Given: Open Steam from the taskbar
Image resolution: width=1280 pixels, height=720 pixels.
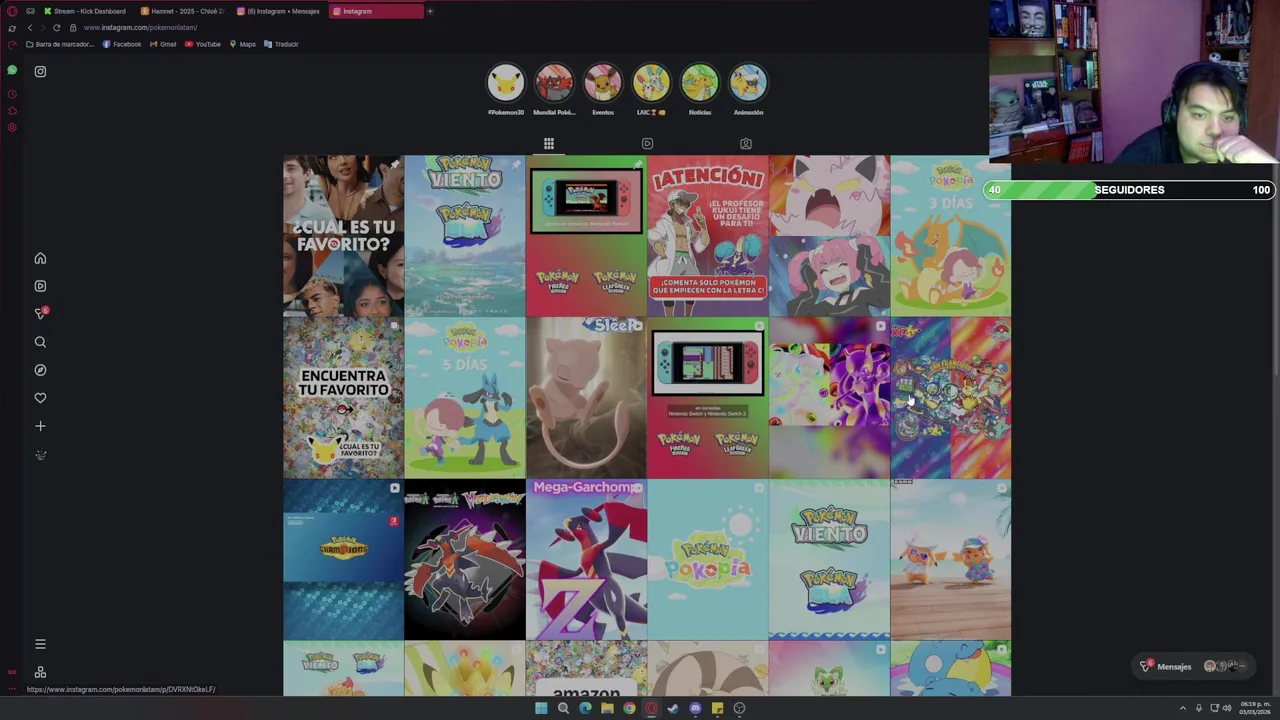Looking at the screenshot, I should pos(673,708).
